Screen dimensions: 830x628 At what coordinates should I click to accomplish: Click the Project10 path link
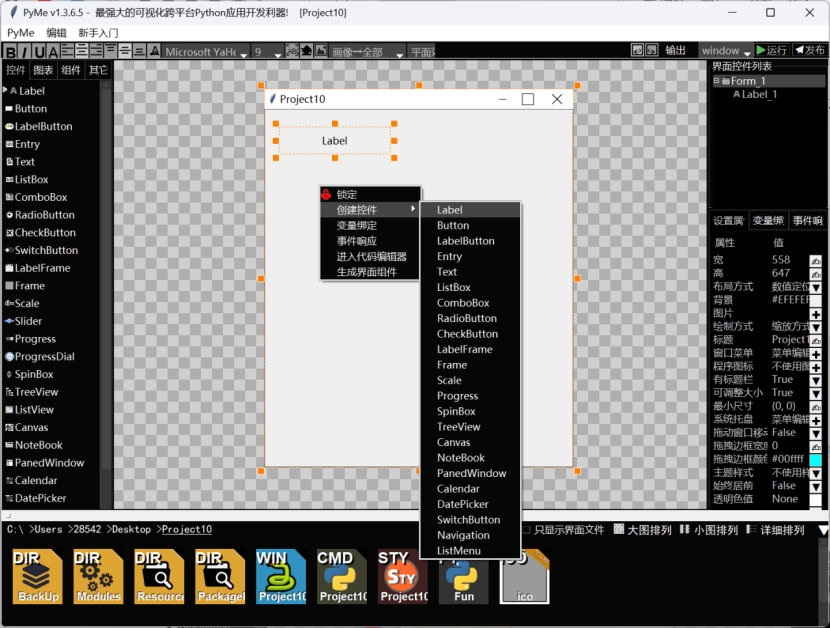coord(187,529)
